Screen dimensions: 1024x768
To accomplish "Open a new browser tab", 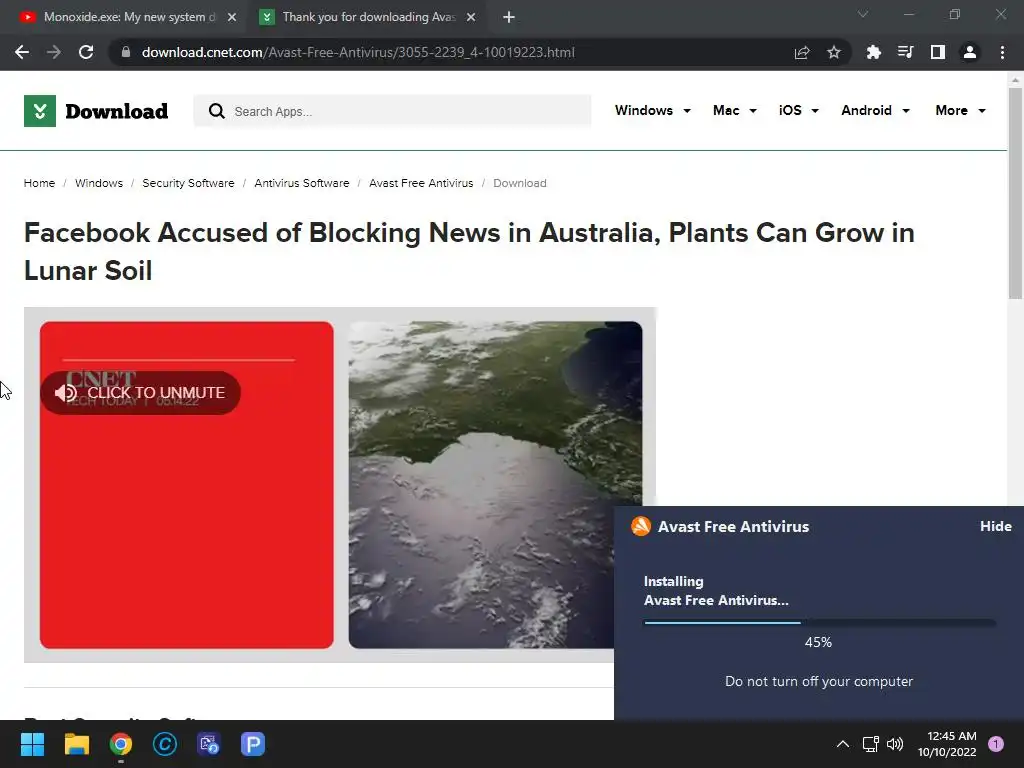I will click(x=509, y=17).
